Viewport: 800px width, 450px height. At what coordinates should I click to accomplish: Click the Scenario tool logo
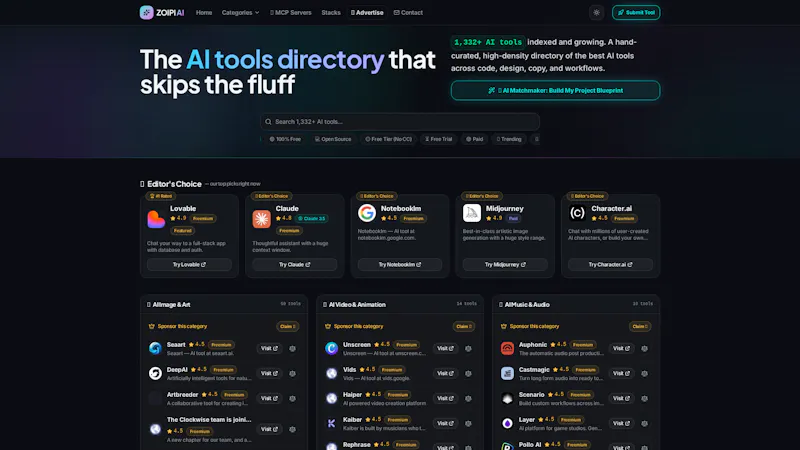click(x=507, y=398)
